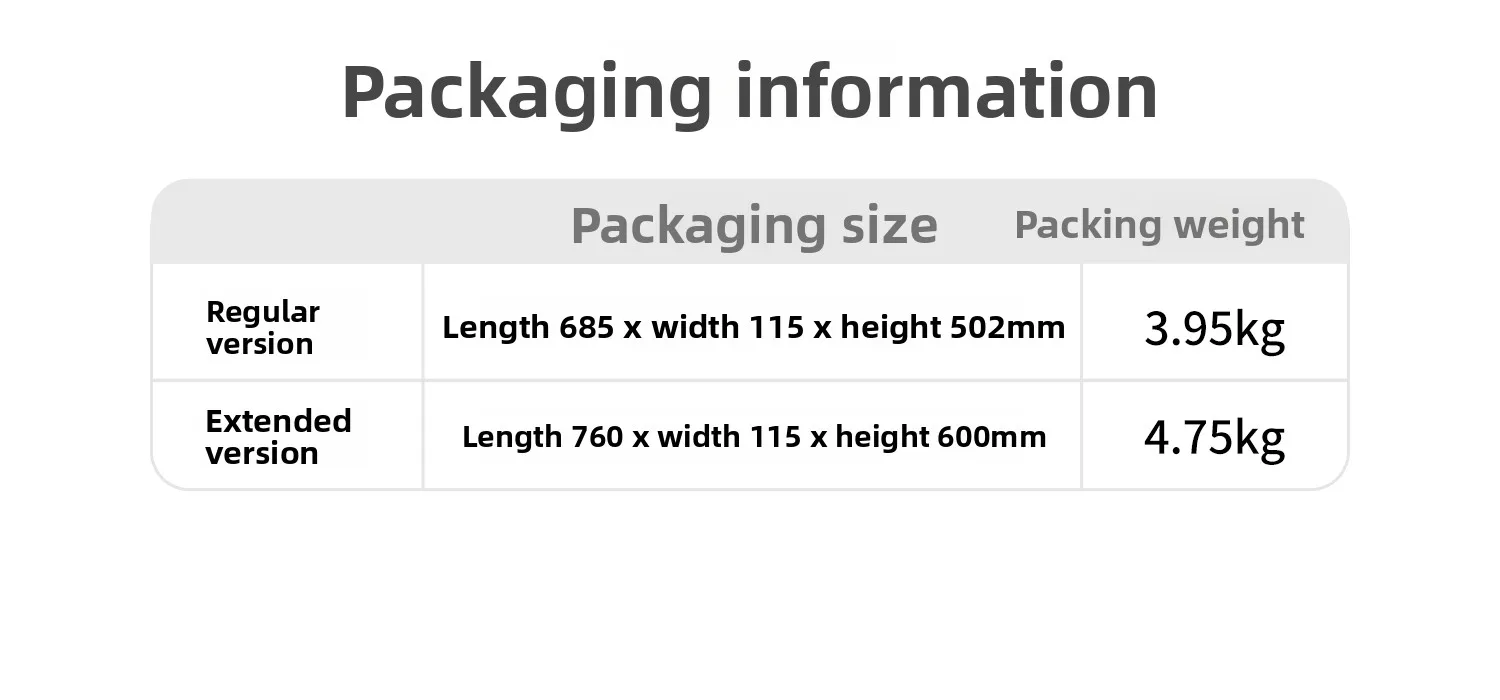Click Length 760 in extended row
1500x700 pixels.
[543, 436]
